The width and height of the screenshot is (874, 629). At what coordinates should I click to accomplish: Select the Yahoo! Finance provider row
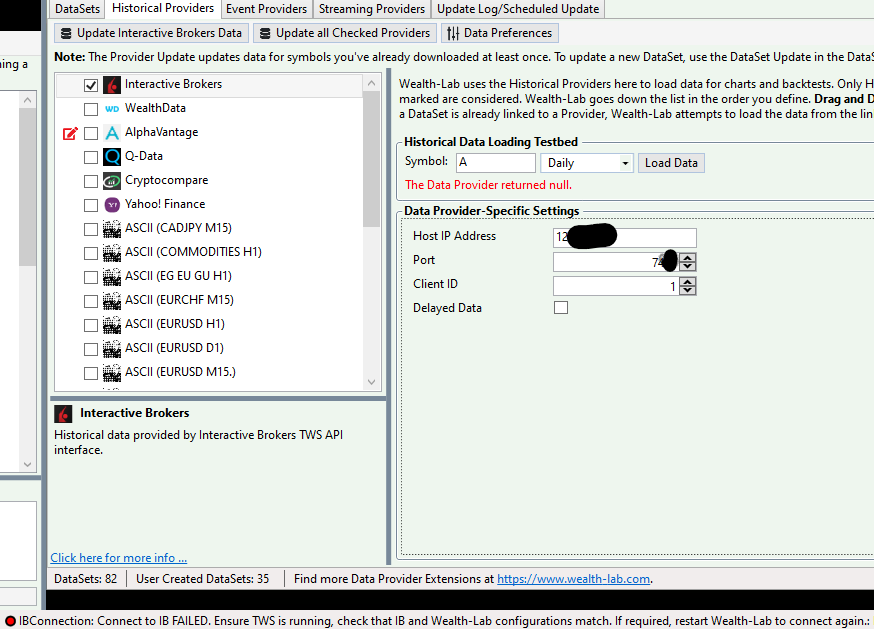tap(209, 205)
